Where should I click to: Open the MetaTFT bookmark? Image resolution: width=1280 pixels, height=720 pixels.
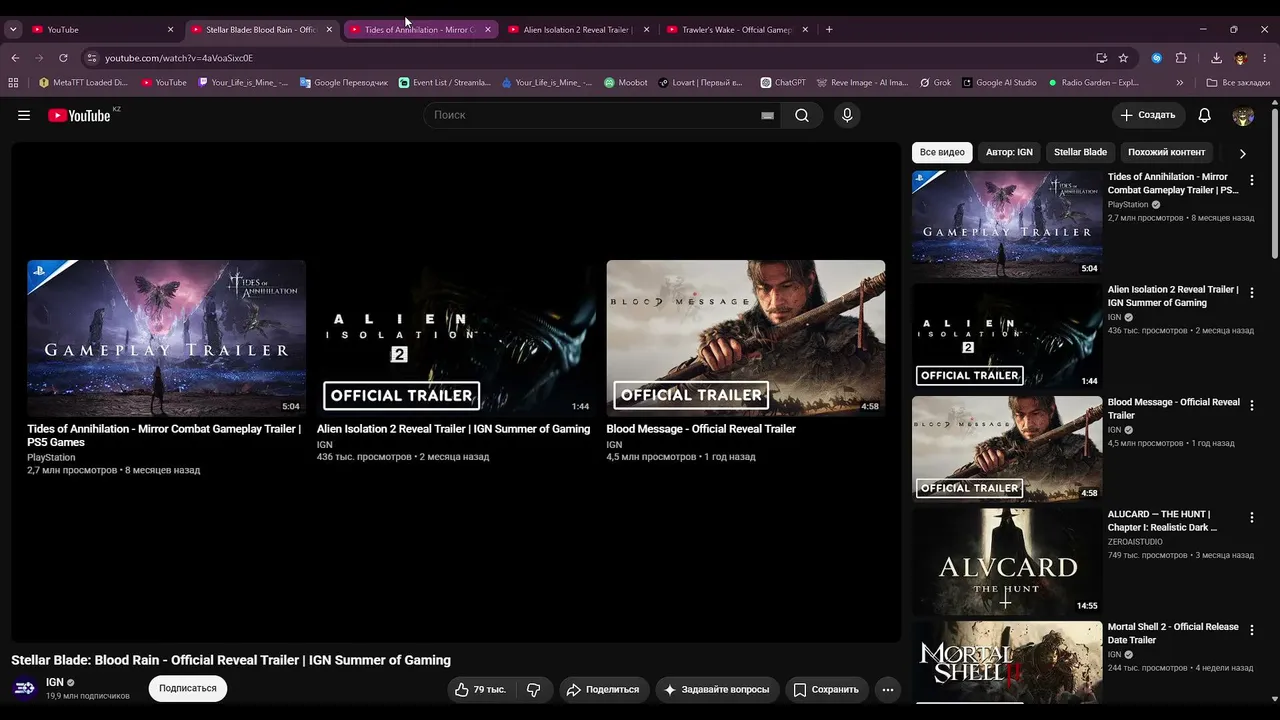(83, 83)
